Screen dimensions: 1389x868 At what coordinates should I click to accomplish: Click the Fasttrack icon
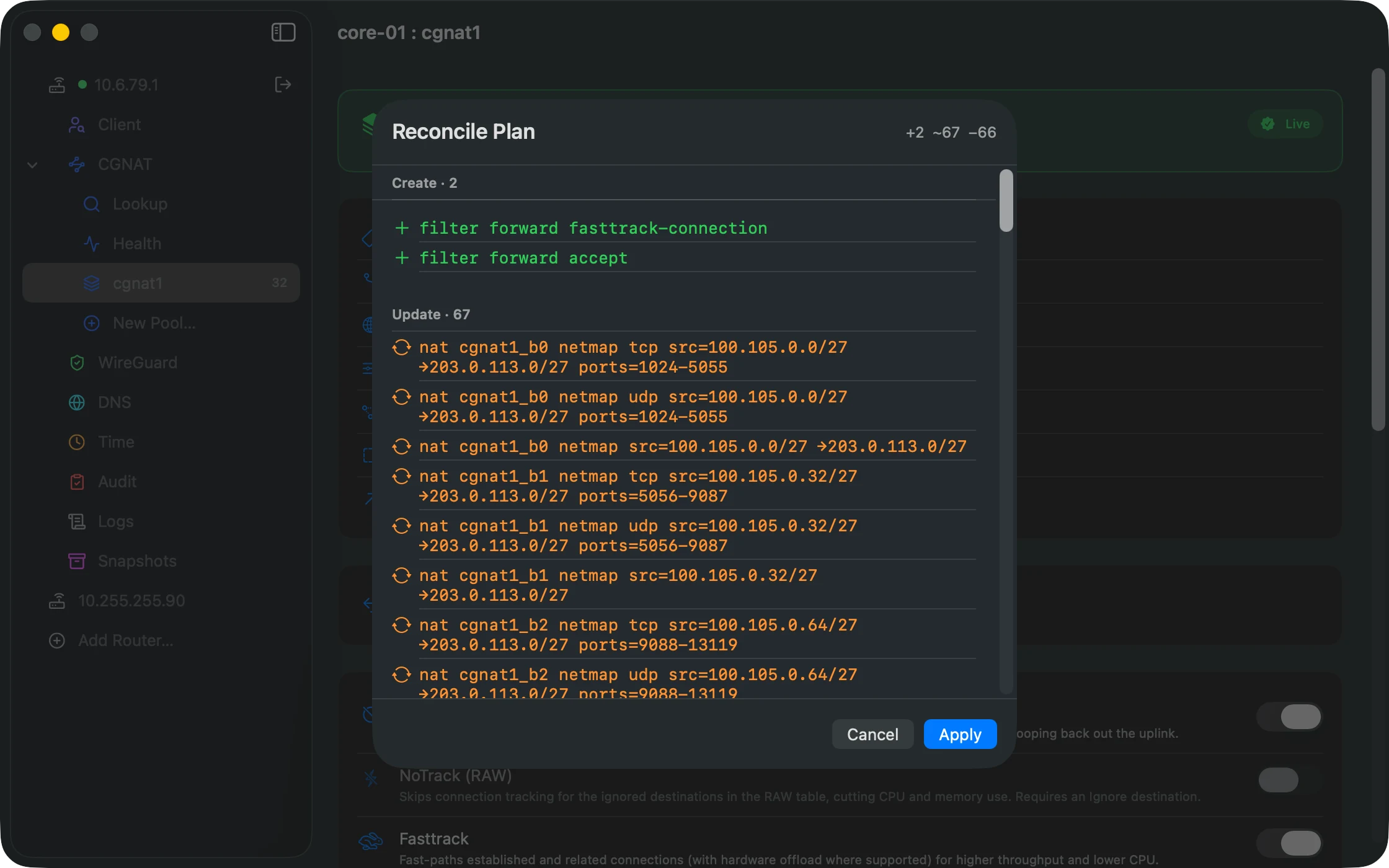coord(371,841)
